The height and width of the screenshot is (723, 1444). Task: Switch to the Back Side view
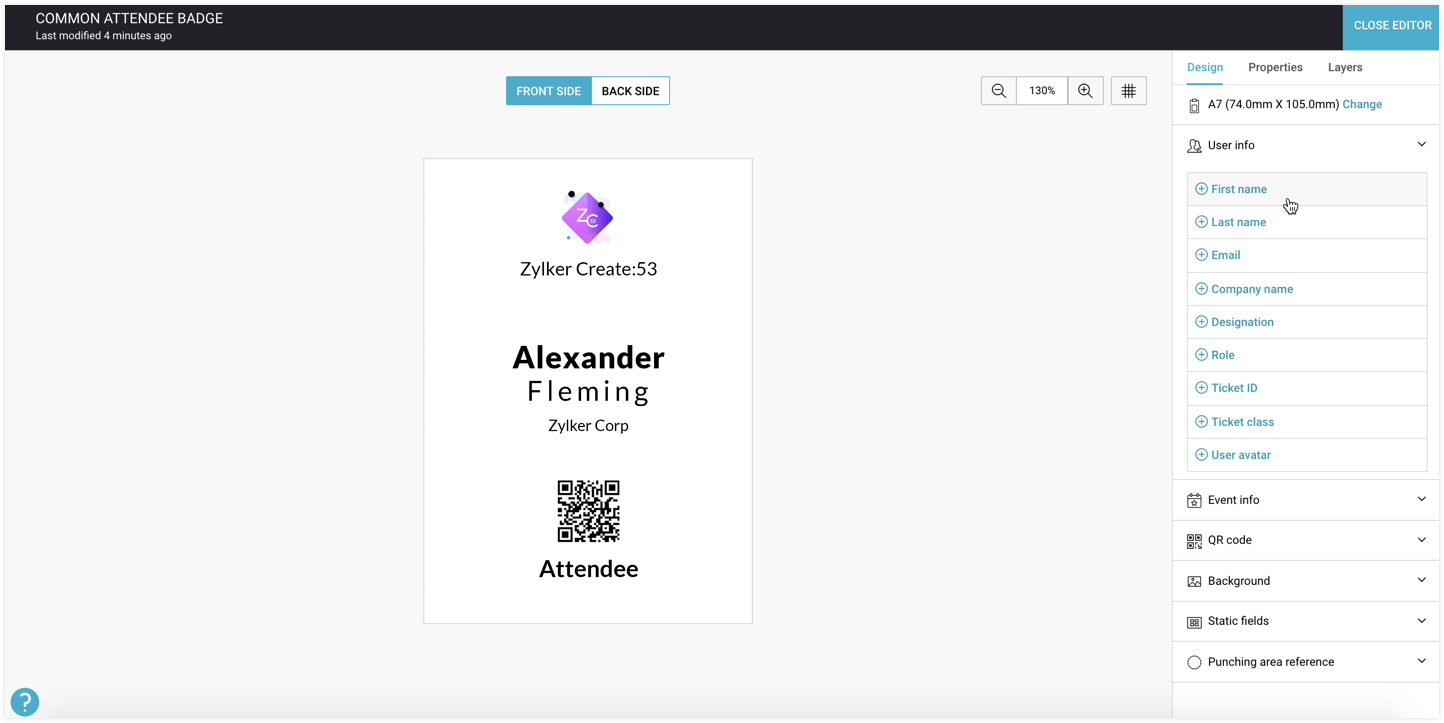click(630, 91)
